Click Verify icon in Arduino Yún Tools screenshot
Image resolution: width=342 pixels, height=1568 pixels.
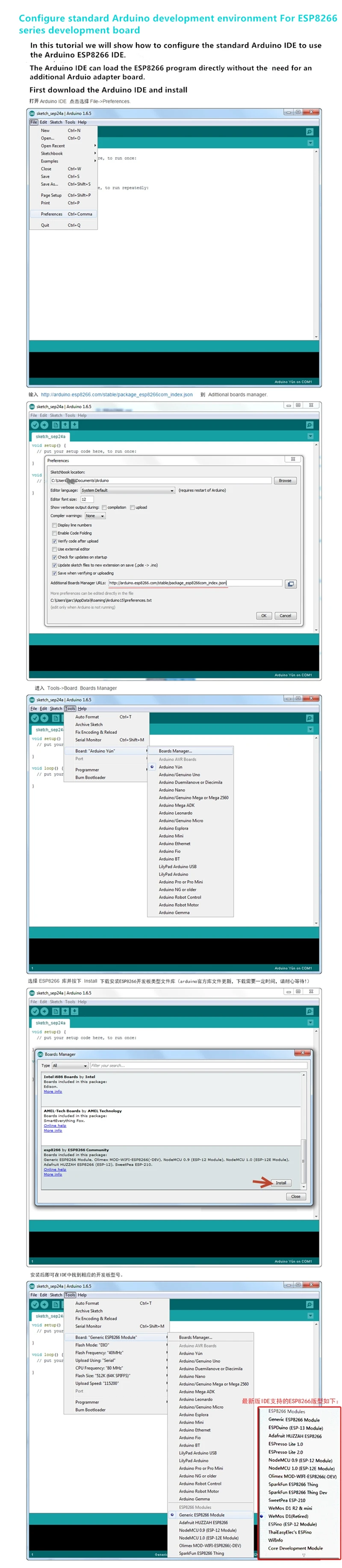coord(35,718)
